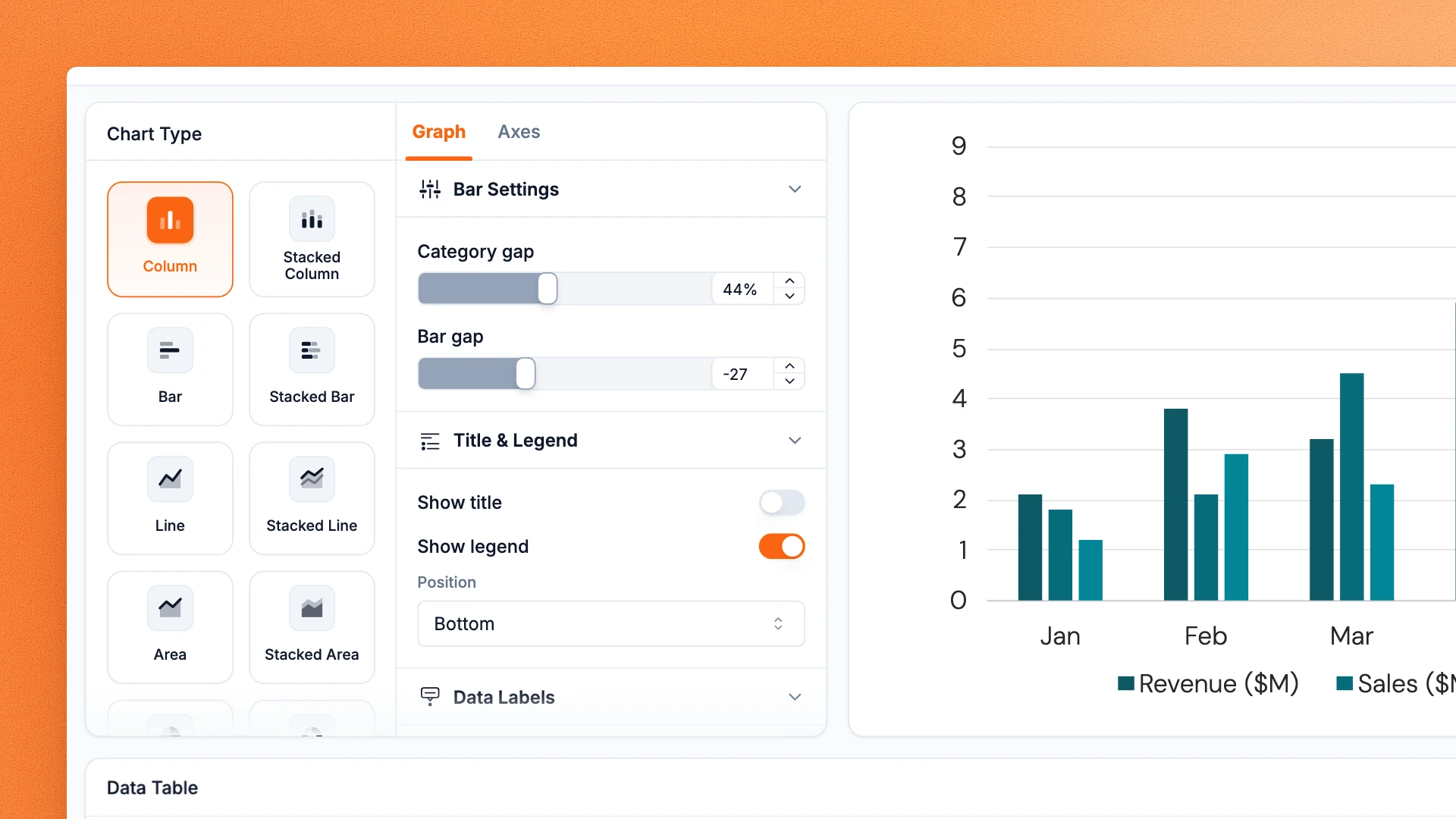
Task: Choose the Stacked Column chart icon
Action: (312, 220)
